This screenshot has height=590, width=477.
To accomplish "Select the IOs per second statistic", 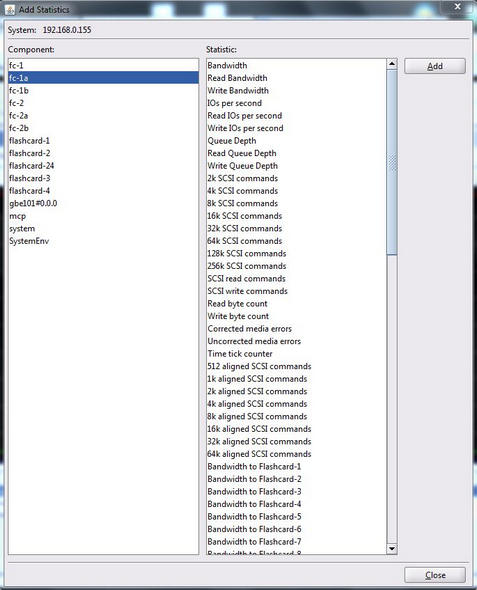I will point(297,103).
